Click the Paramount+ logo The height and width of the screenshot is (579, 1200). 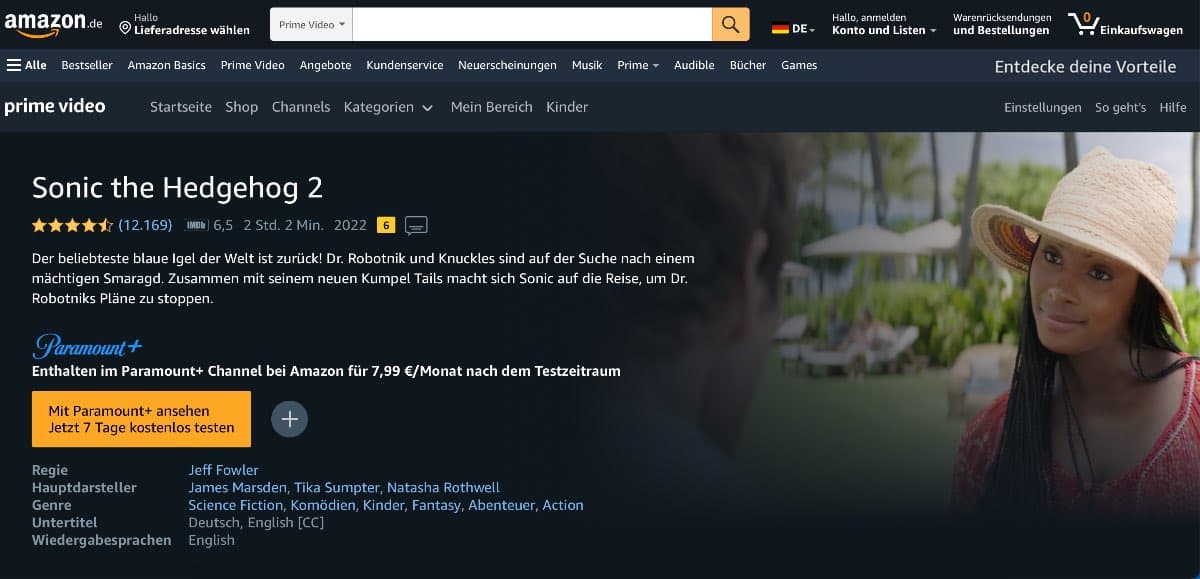(88, 346)
